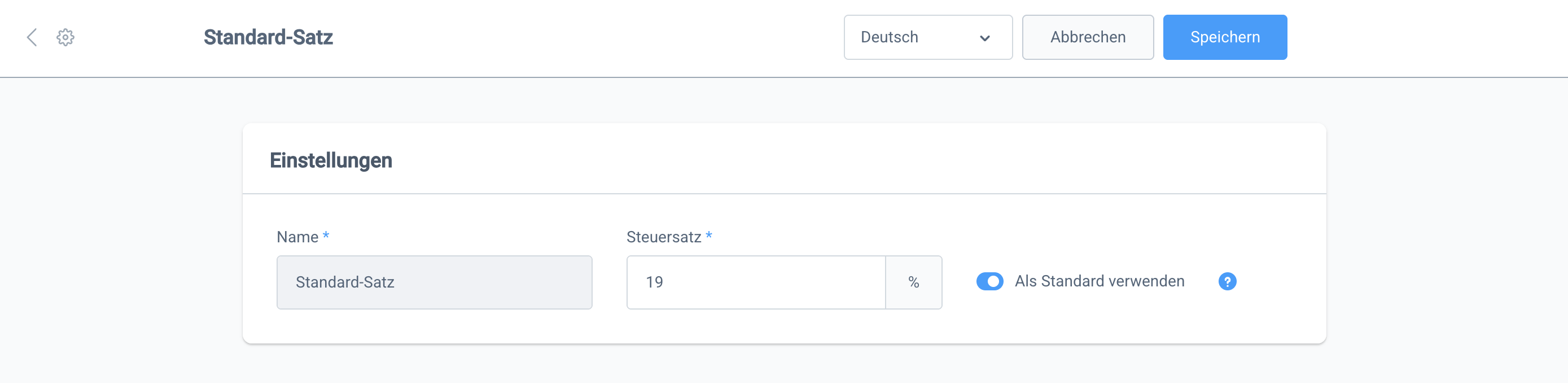Focus the Name field containing Standard-Satz
The image size is (1568, 383).
tap(433, 282)
